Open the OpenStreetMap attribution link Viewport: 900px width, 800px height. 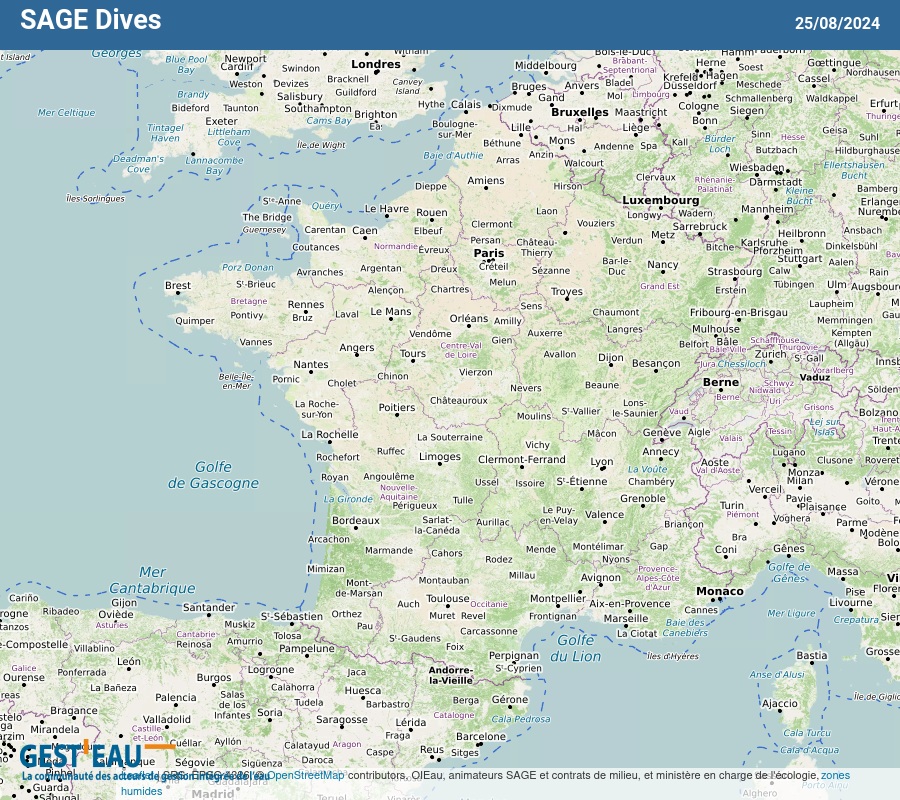click(305, 775)
